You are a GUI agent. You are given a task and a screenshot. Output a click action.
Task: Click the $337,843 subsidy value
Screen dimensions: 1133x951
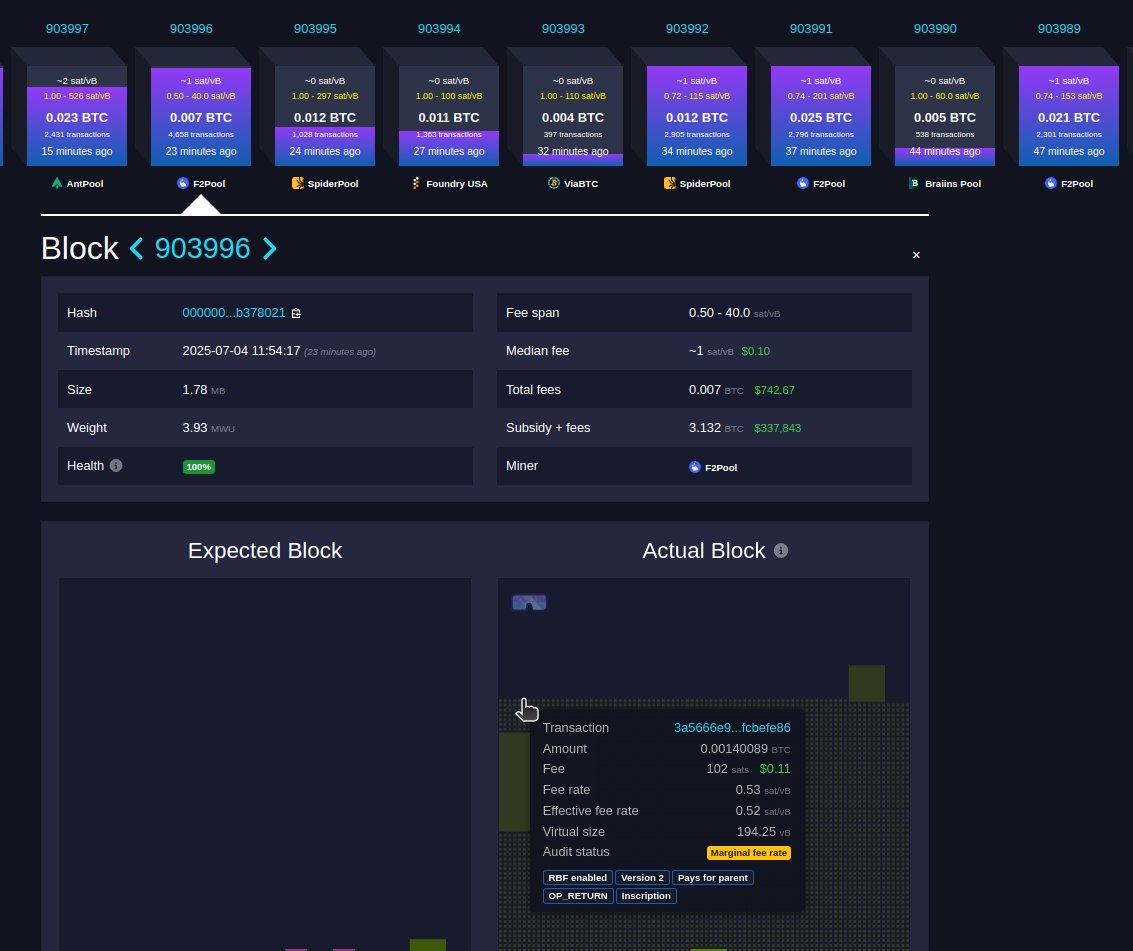(x=777, y=429)
